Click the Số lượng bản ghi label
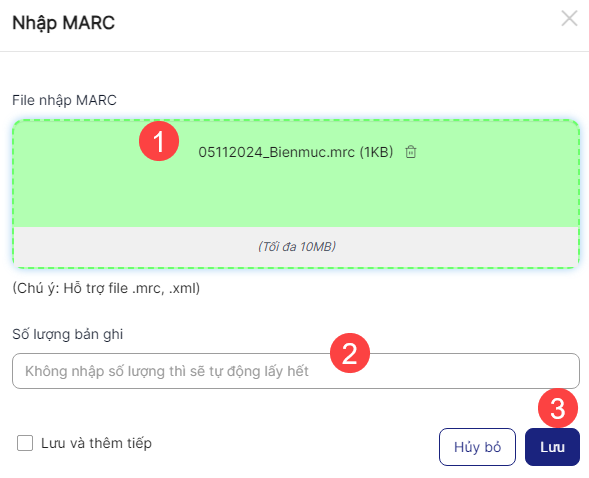Image resolution: width=589 pixels, height=478 pixels. 68,334
